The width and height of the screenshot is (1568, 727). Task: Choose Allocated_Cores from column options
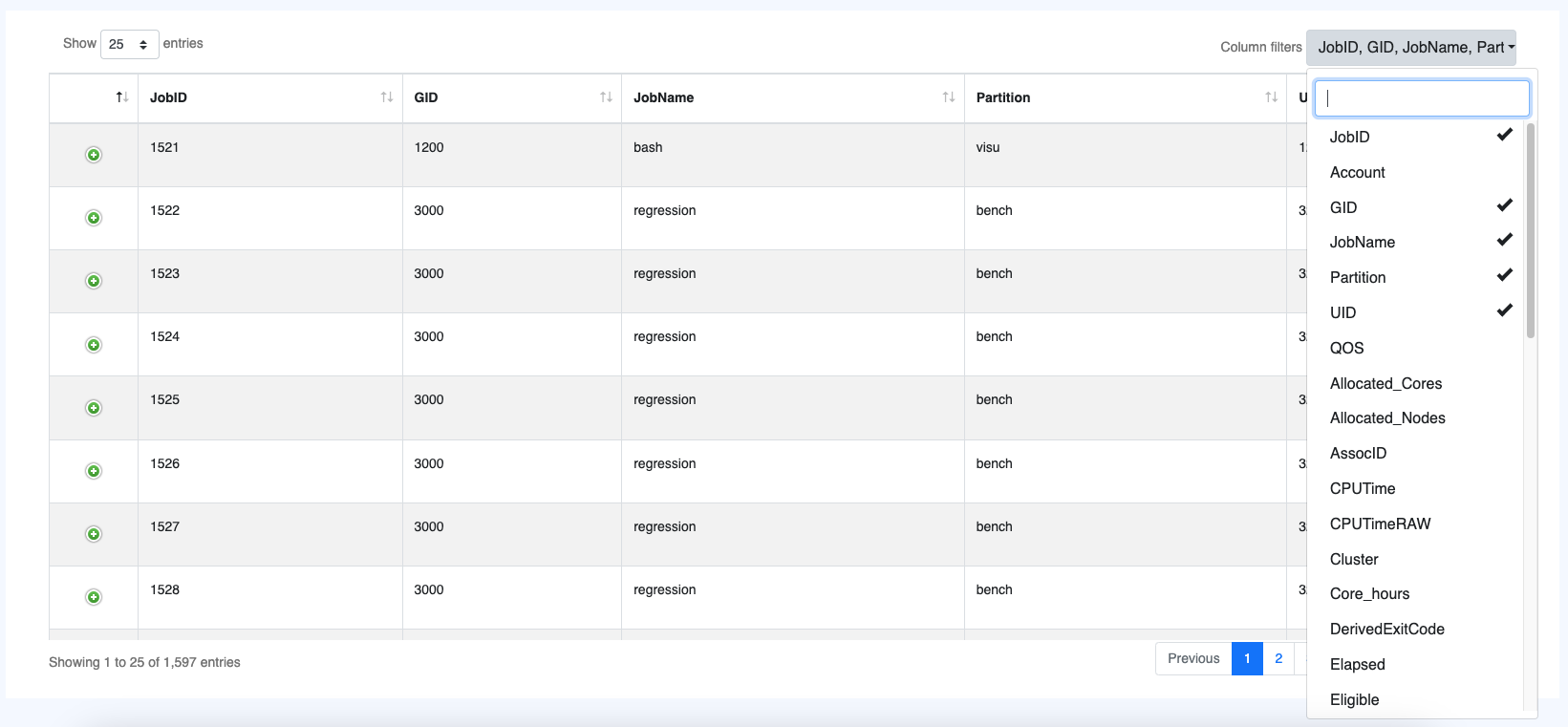coord(1385,383)
